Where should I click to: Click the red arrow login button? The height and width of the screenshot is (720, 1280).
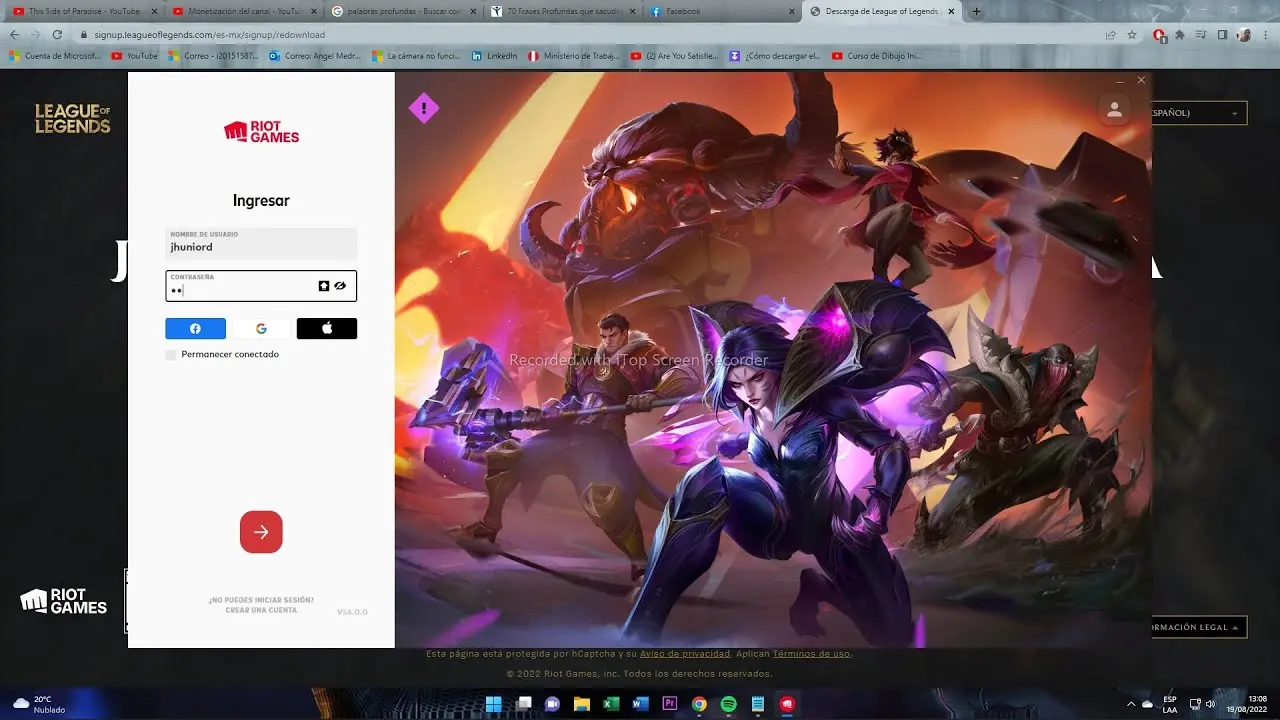click(261, 531)
